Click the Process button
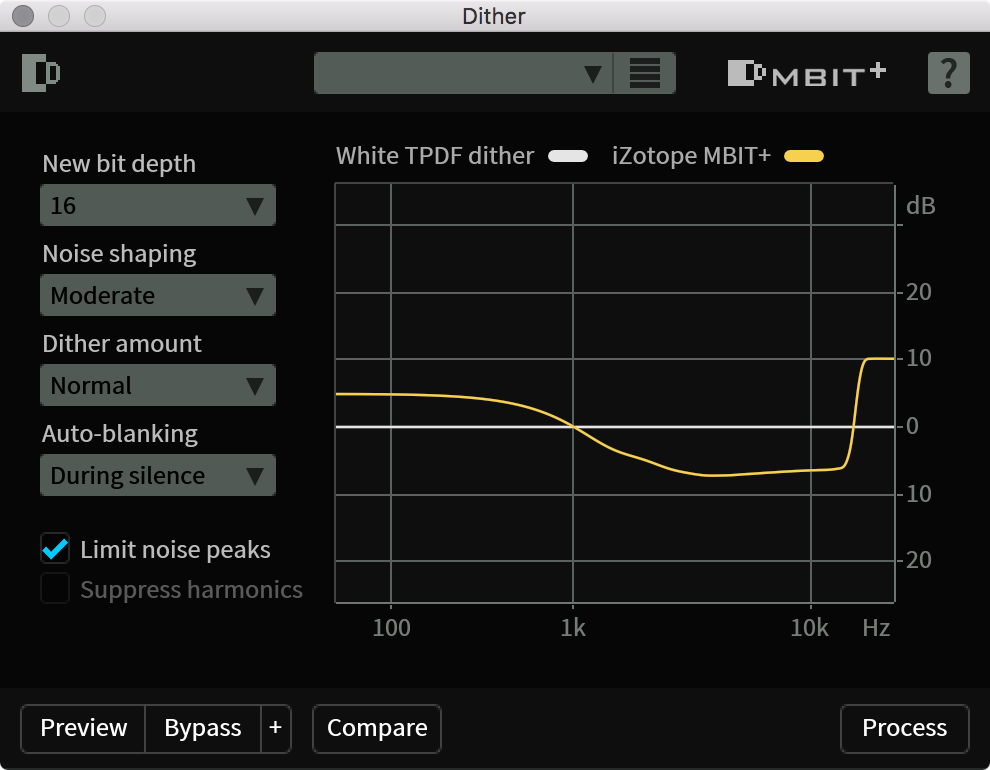This screenshot has width=990, height=770. (904, 728)
